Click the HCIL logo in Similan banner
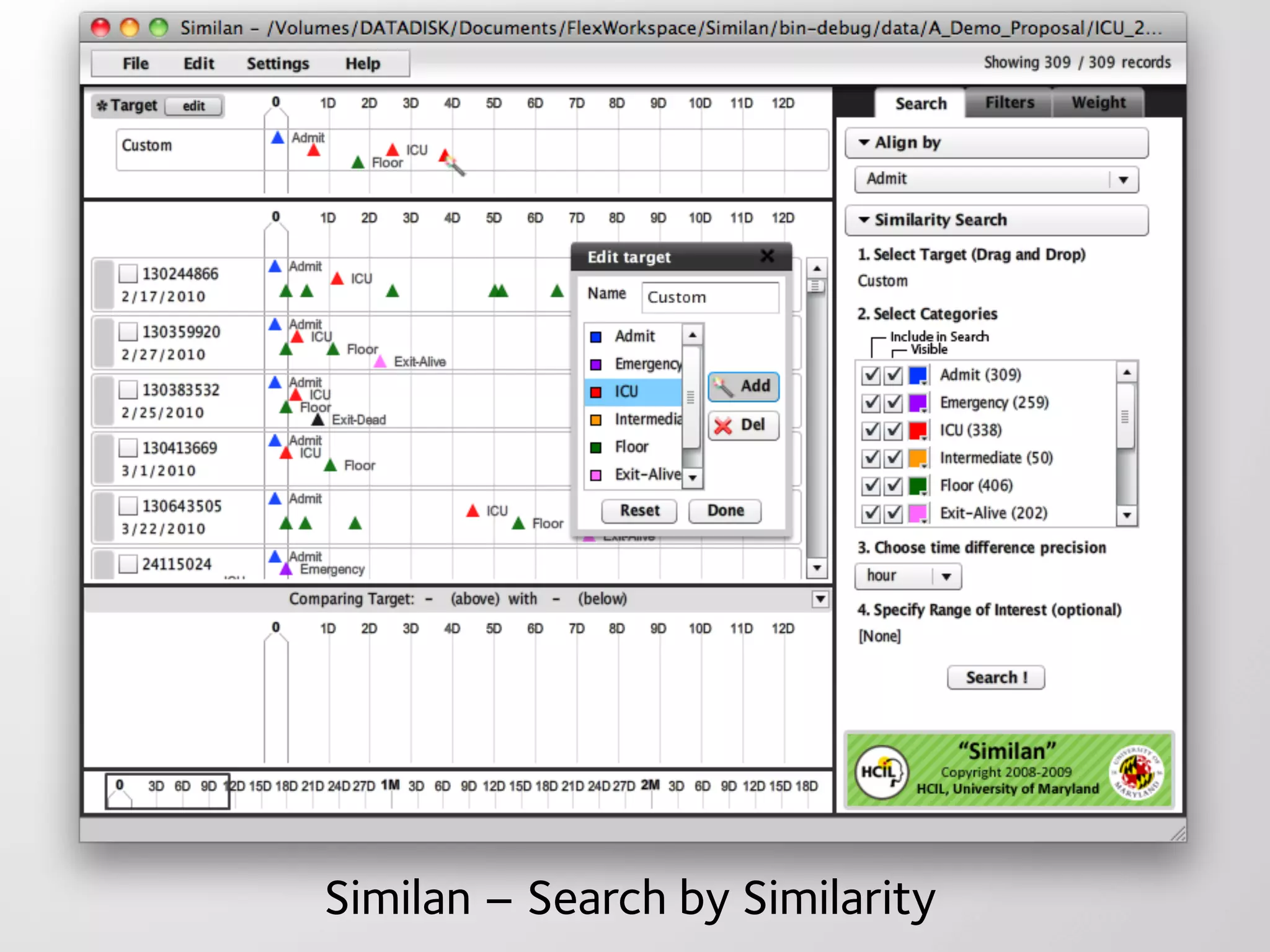The image size is (1270, 952). click(881, 772)
